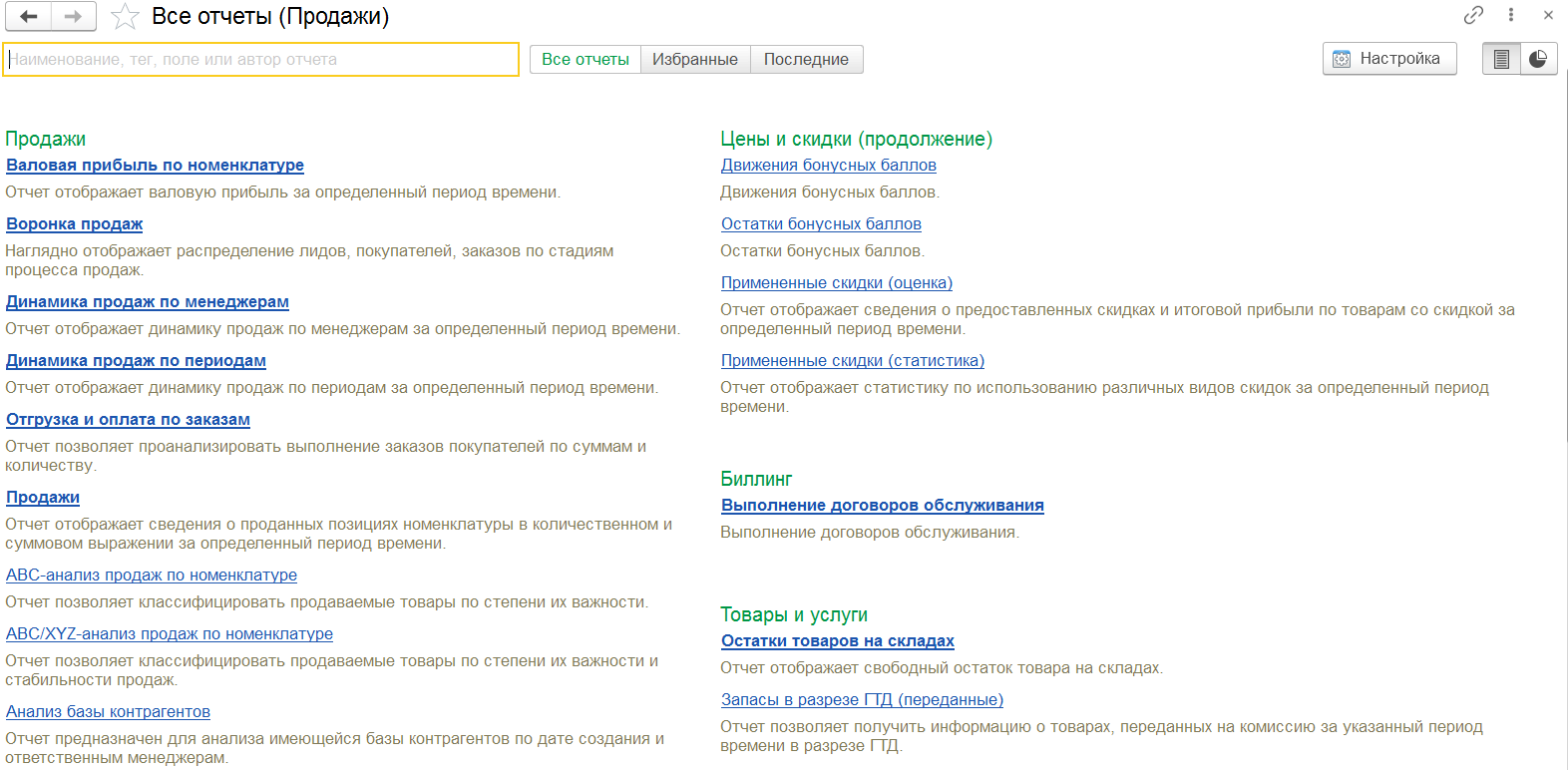This screenshot has height=770, width=1568.
Task: Click description 'Движения бонусных баллов.'
Action: [x=830, y=192]
